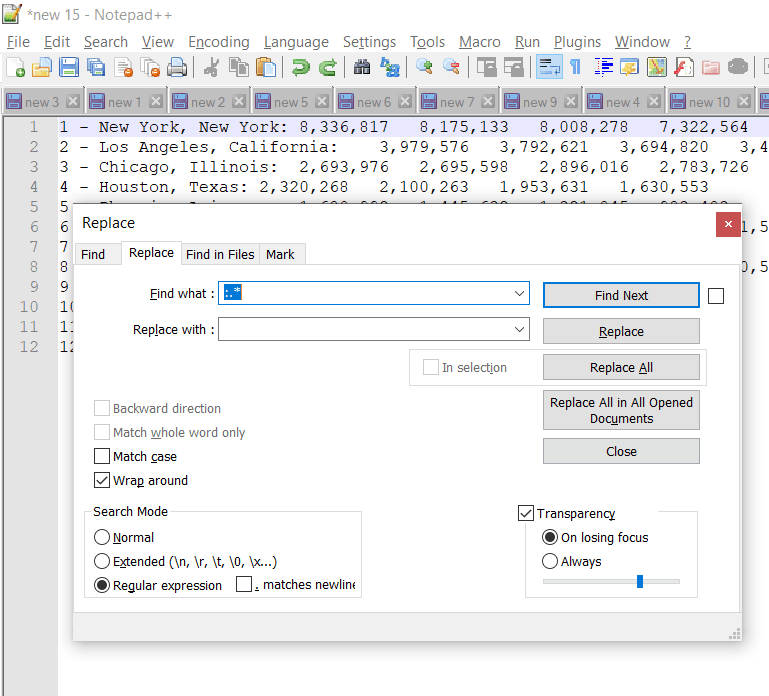
Task: Click the Close button in Replace dialog
Action: (621, 451)
